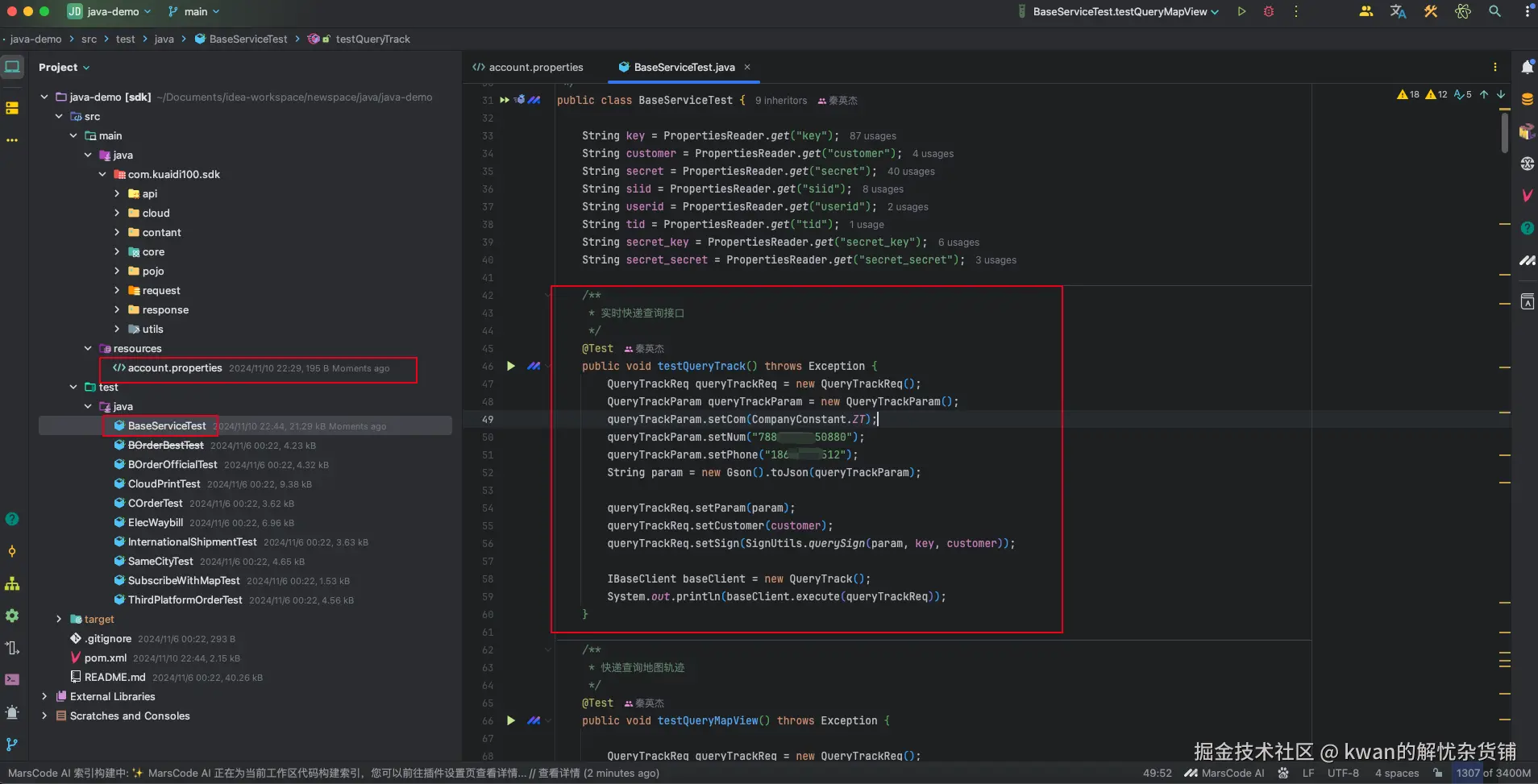The height and width of the screenshot is (784, 1538).
Task: Open the hammer-and-wrench tools icon
Action: pyautogui.click(x=1431, y=11)
